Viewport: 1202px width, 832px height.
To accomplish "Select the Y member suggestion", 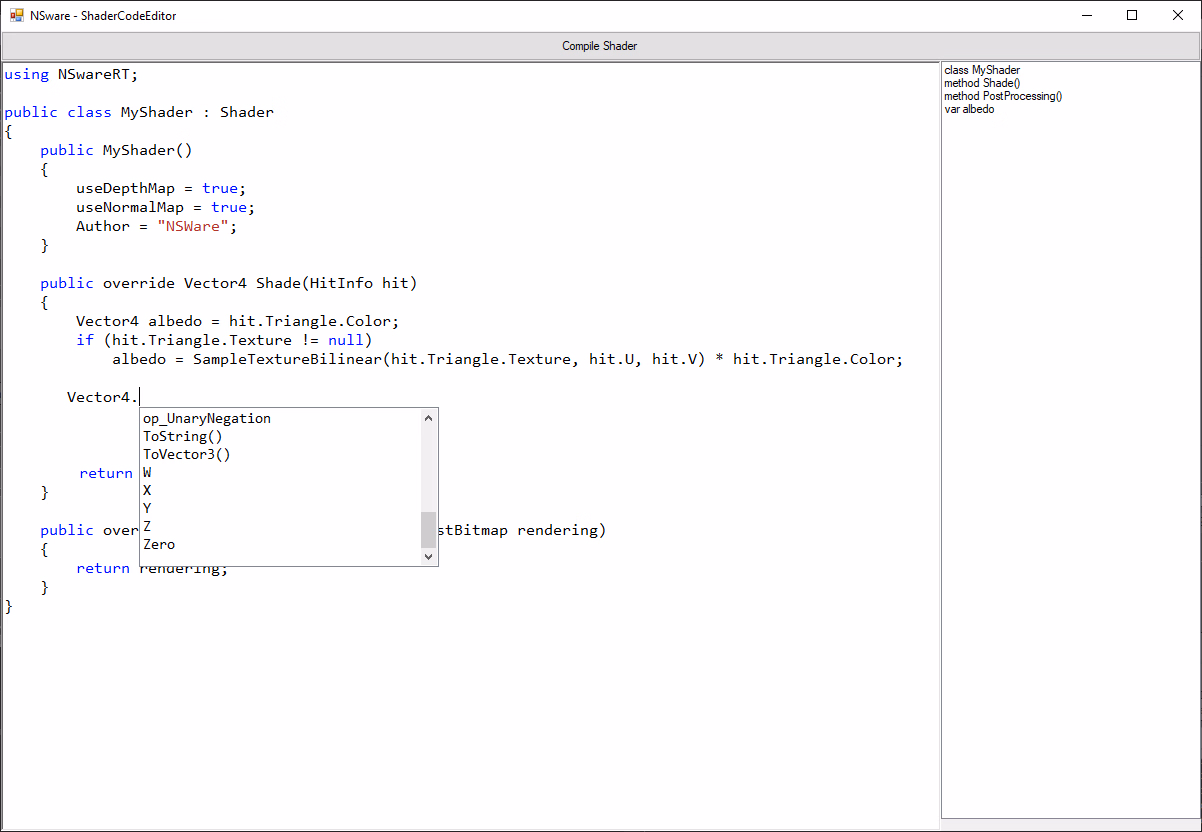I will 148,508.
